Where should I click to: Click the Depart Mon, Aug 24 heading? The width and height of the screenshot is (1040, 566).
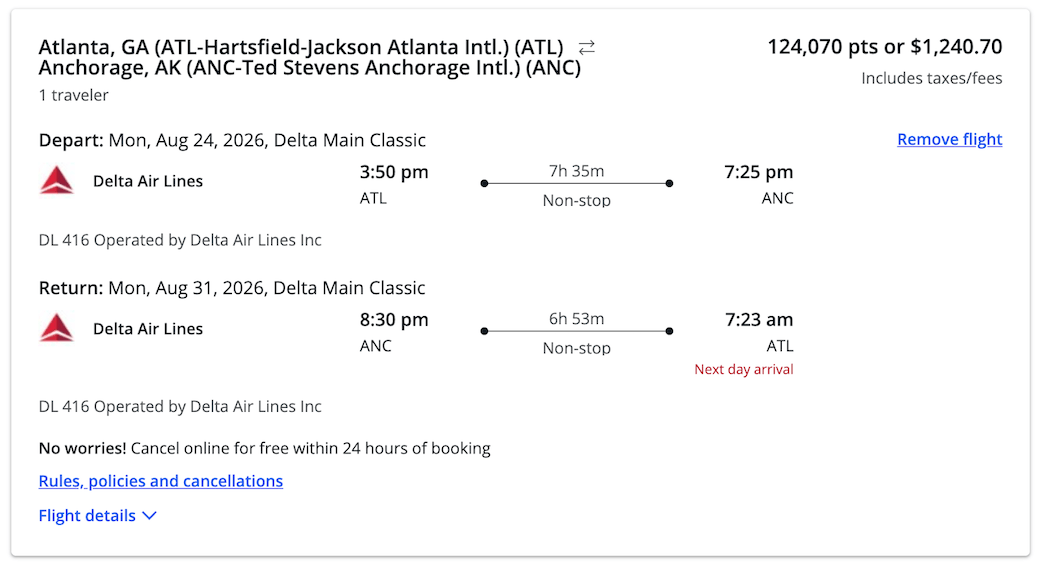pyautogui.click(x=232, y=140)
